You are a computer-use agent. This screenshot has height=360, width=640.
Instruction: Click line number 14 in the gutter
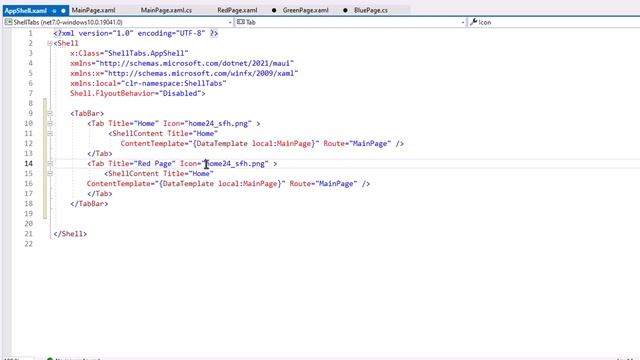[x=28, y=164]
